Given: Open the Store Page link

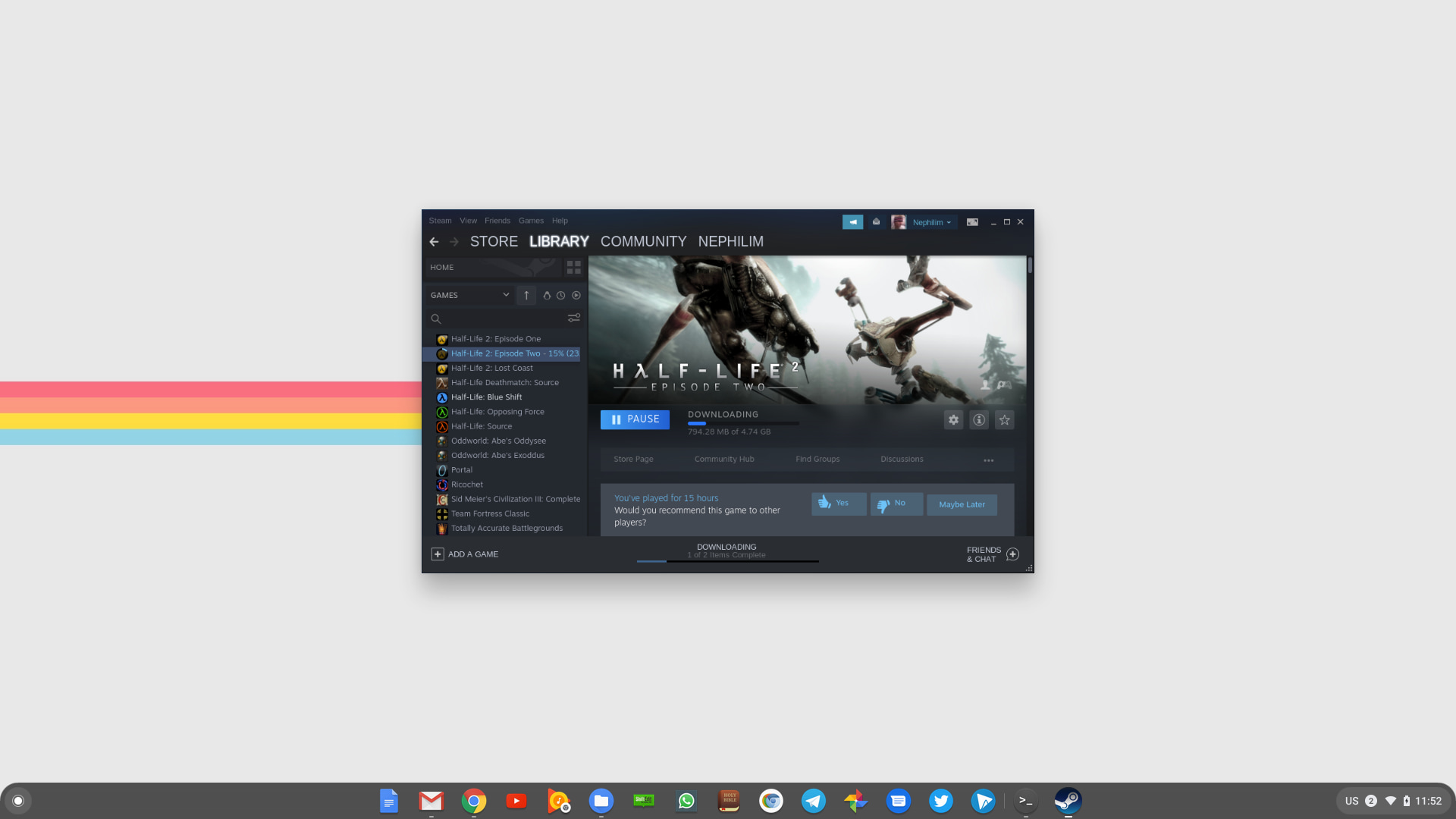Looking at the screenshot, I should pos(633,460).
